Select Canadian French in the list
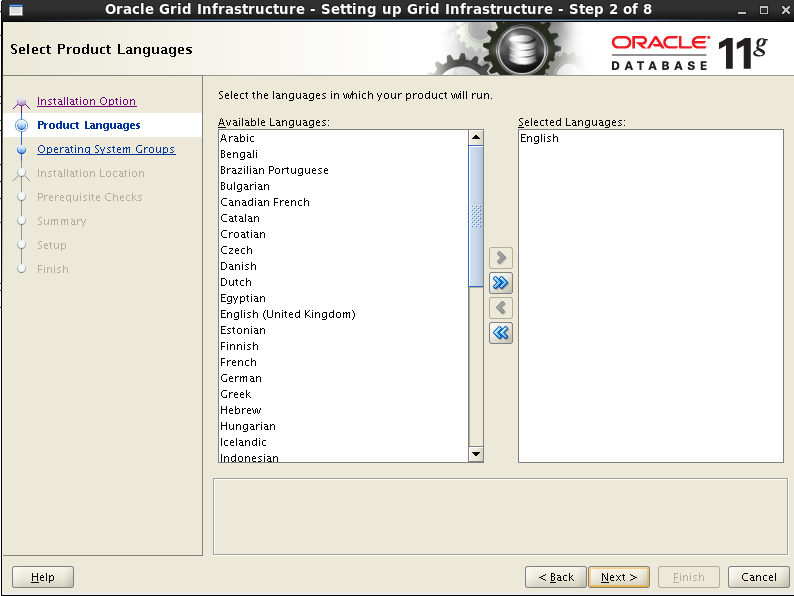 [344, 202]
